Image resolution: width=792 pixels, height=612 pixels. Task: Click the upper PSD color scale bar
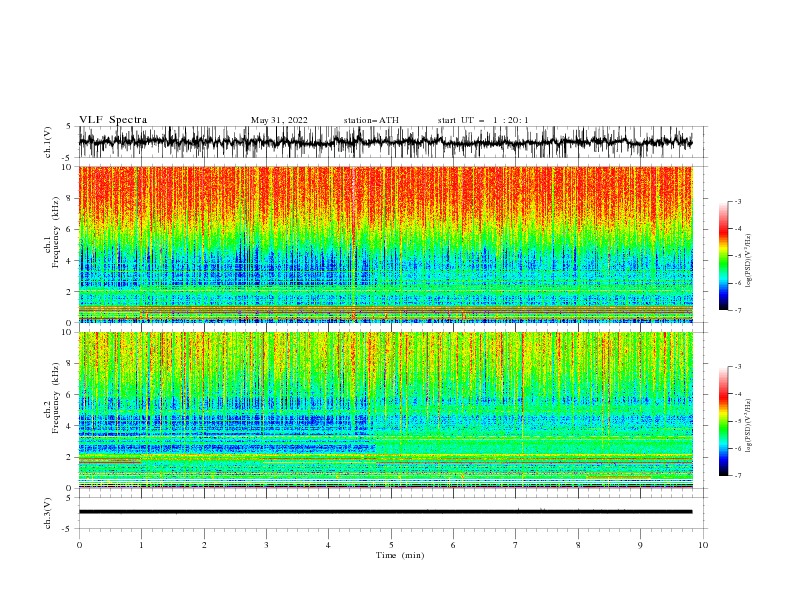[x=723, y=256]
